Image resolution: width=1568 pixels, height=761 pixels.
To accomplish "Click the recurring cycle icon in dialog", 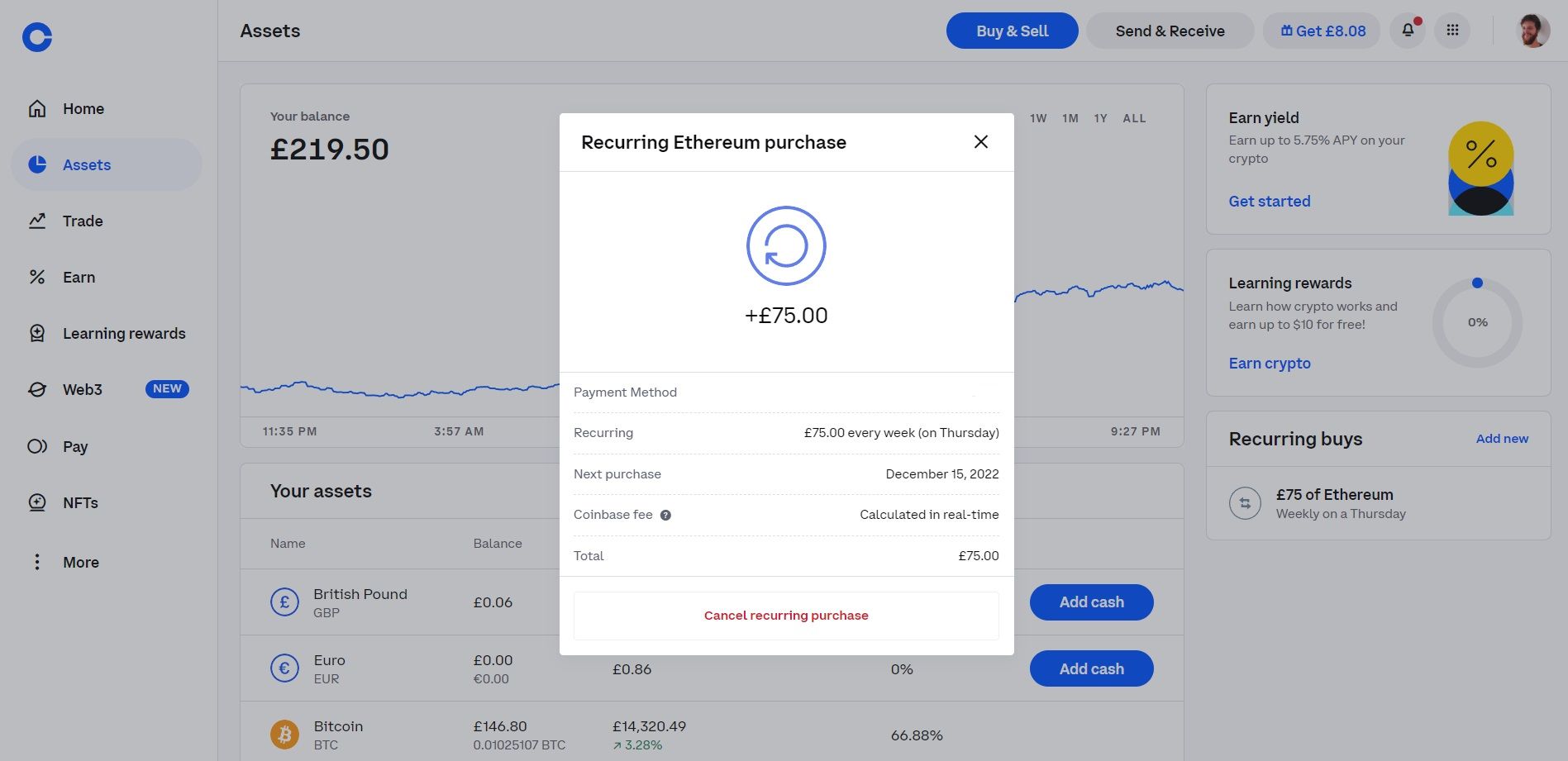I will (786, 245).
